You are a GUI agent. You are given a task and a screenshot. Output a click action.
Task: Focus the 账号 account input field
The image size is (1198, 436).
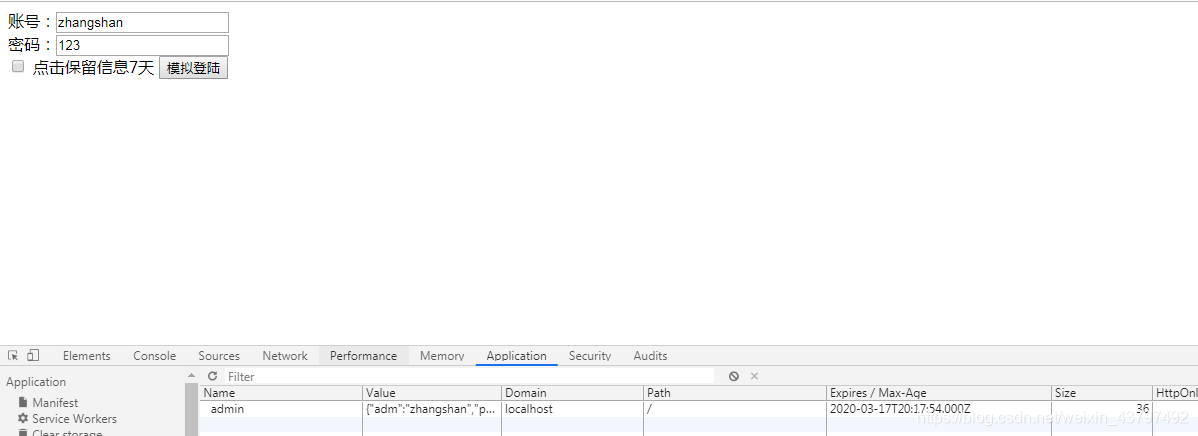pos(142,22)
